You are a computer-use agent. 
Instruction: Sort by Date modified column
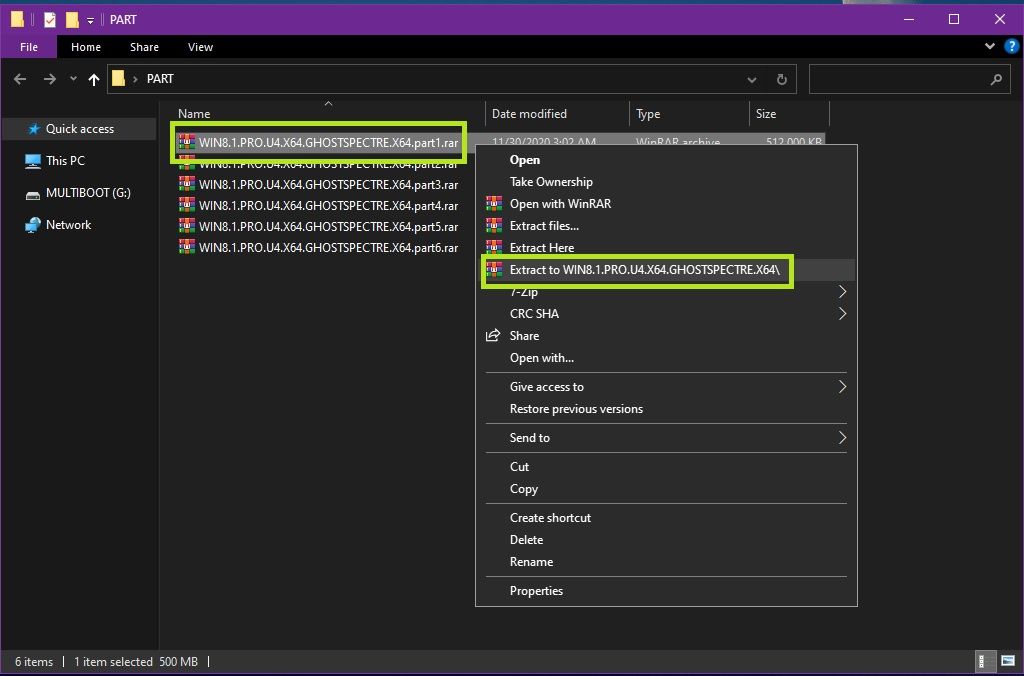557,114
